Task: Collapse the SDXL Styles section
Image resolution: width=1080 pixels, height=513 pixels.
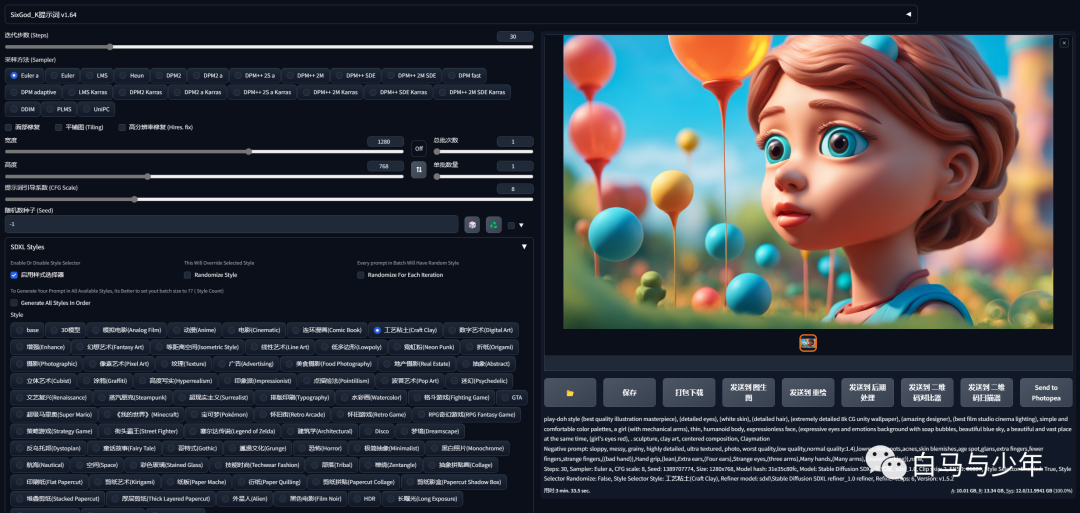Action: coord(524,246)
